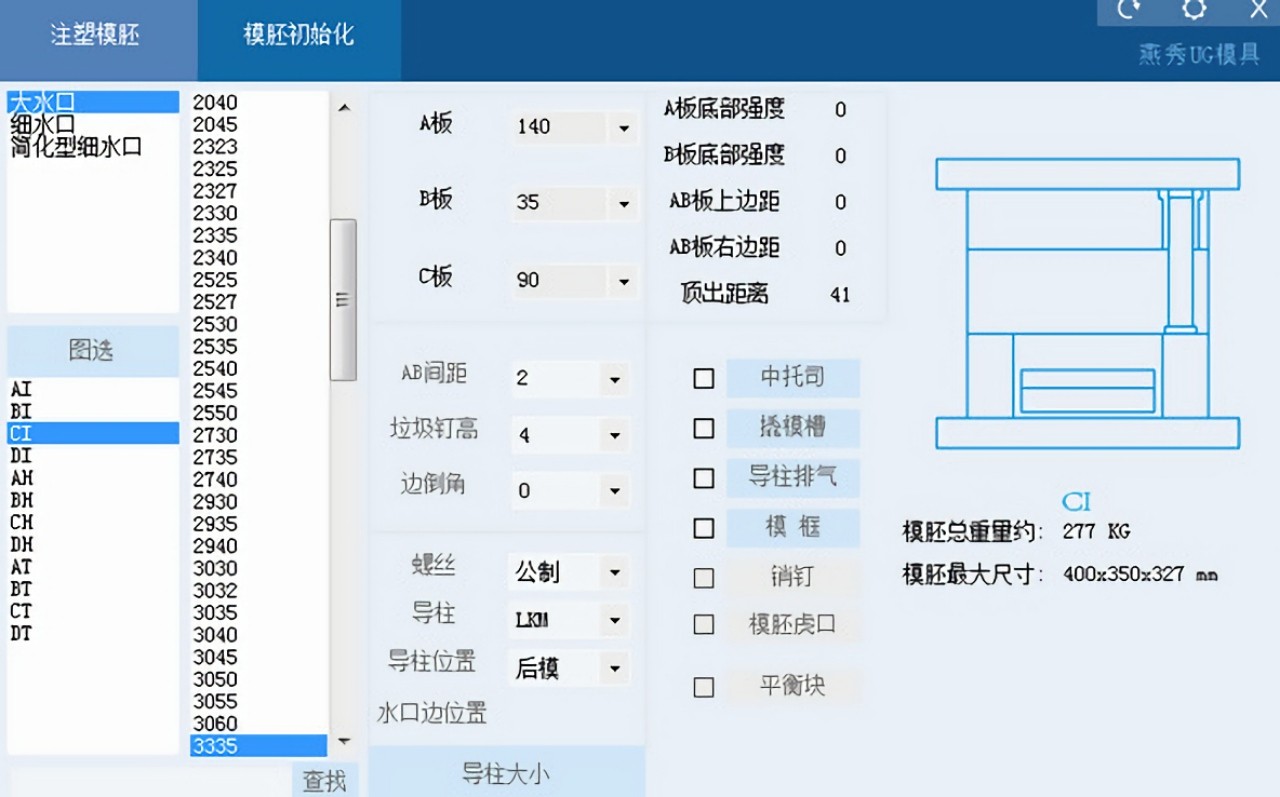Open the A板 thickness dropdown
The image size is (1280, 797).
623,128
